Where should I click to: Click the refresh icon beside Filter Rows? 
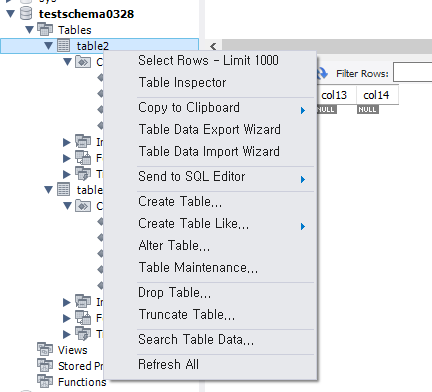[x=323, y=73]
